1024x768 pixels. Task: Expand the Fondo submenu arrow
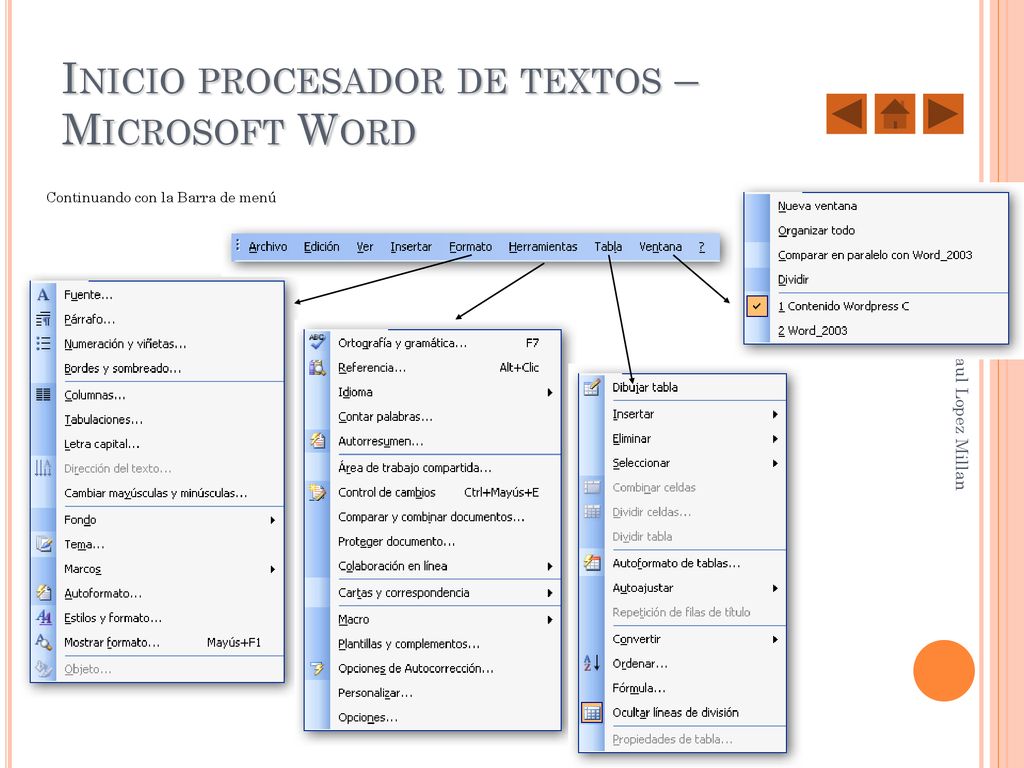[x=272, y=520]
